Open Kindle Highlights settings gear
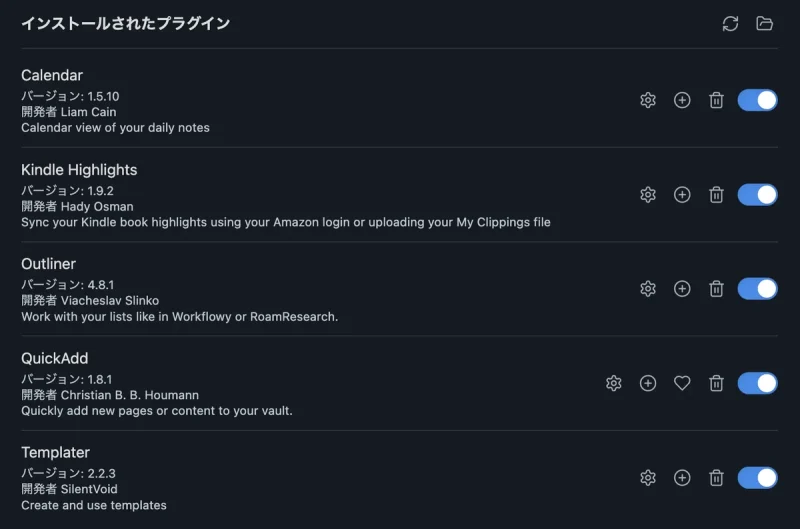 [x=648, y=194]
